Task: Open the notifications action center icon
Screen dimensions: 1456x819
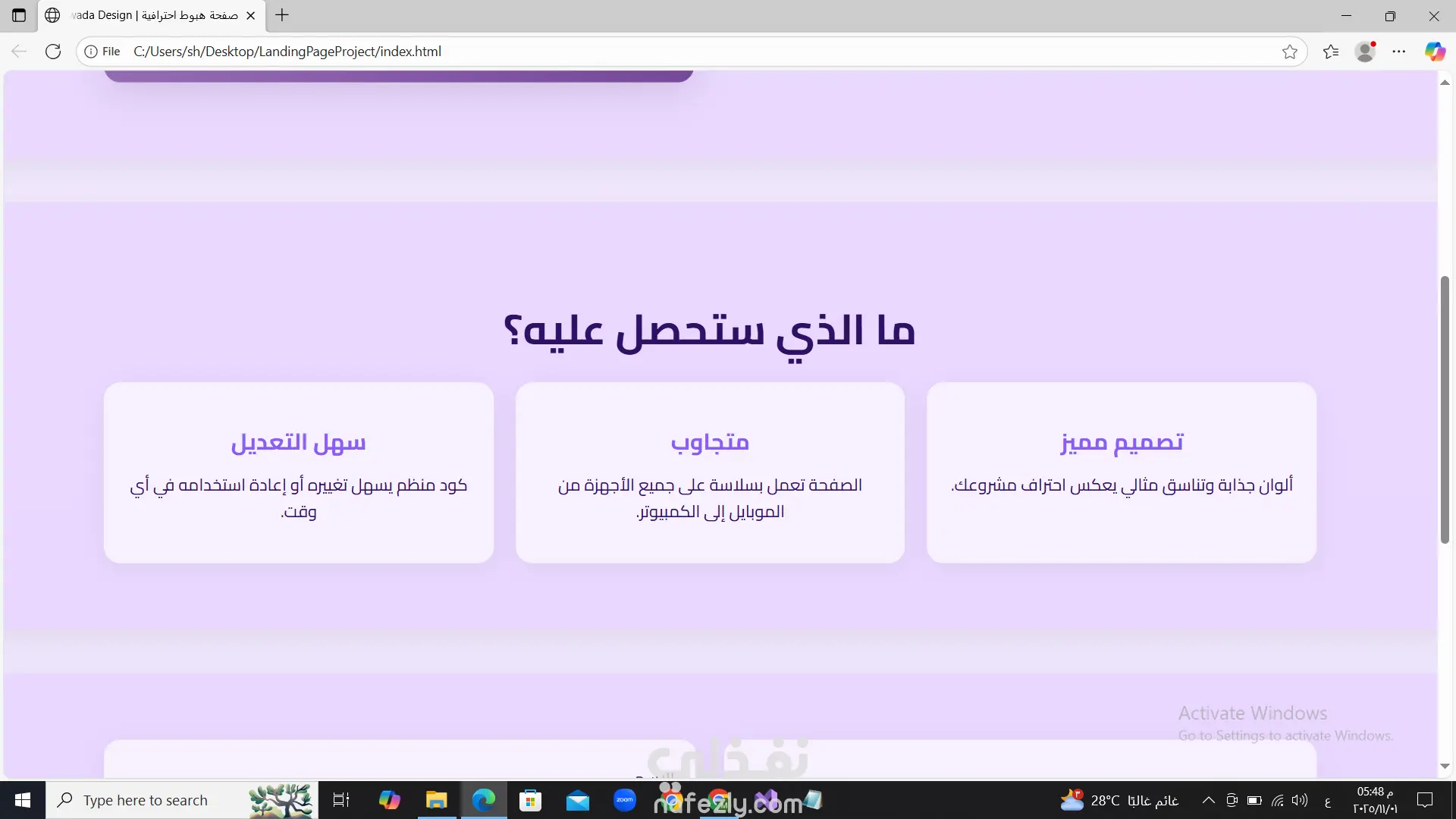Action: (x=1425, y=800)
